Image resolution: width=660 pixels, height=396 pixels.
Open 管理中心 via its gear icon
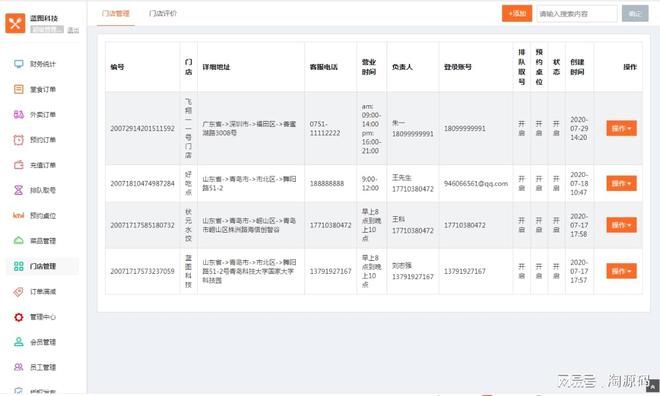[19, 317]
